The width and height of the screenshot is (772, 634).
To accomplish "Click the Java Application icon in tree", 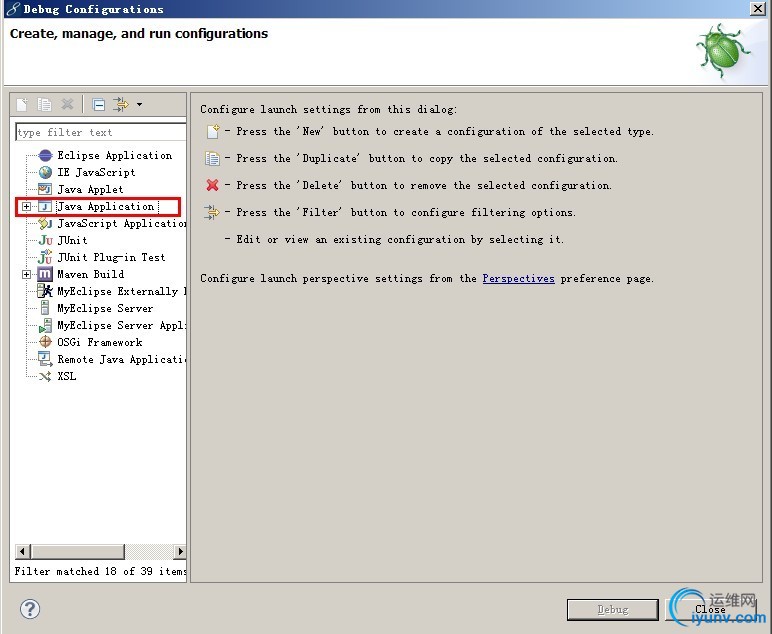I will coord(45,206).
